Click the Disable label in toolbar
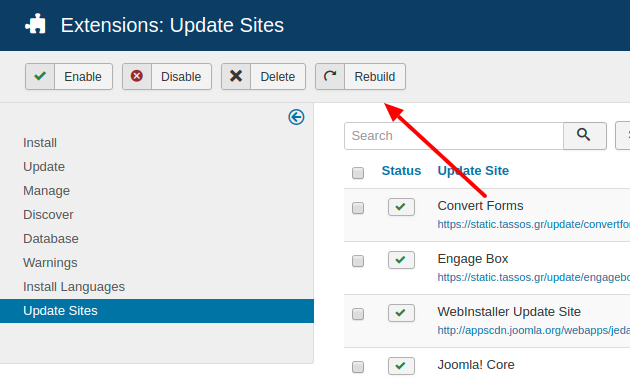The image size is (630, 379). pyautogui.click(x=181, y=77)
